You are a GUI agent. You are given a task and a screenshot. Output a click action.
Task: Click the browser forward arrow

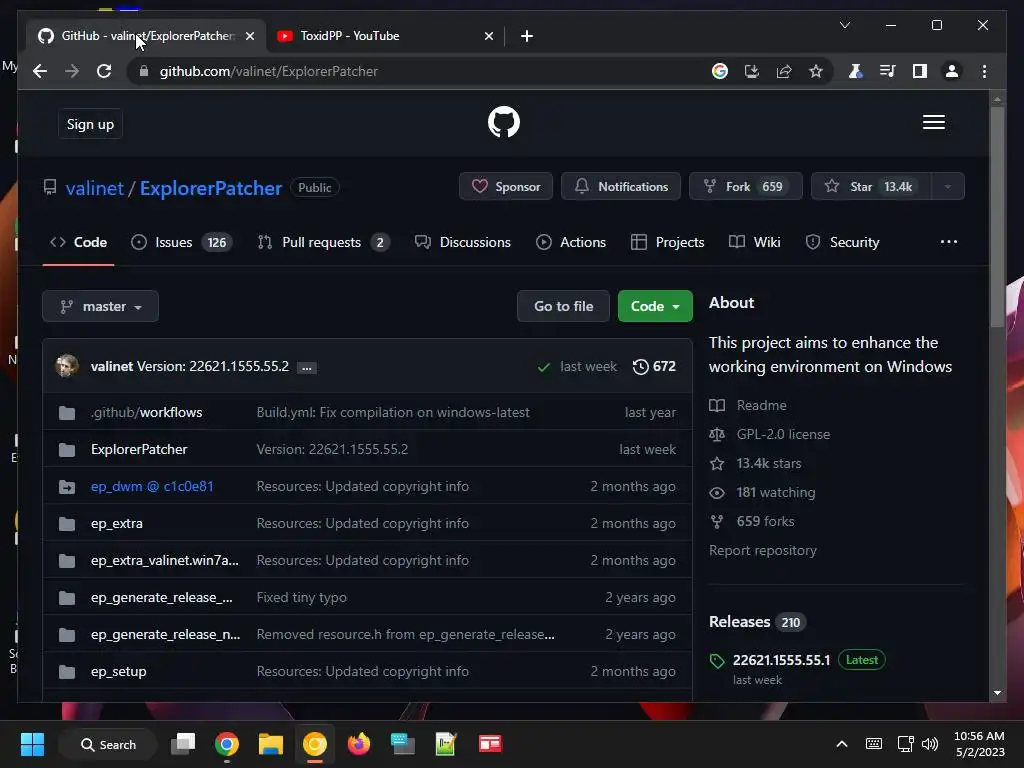[x=72, y=71]
